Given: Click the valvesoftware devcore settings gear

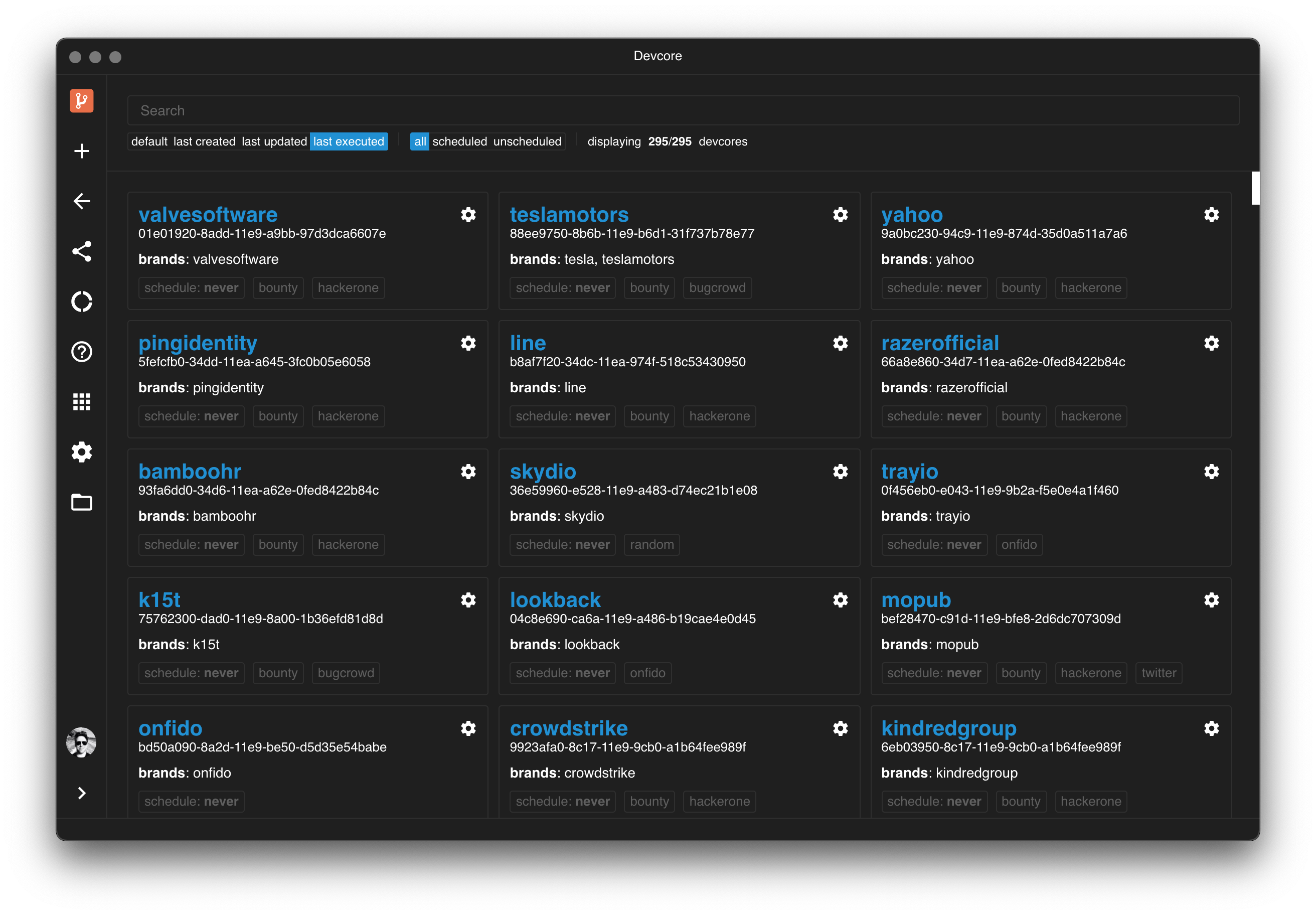Looking at the screenshot, I should pos(468,214).
